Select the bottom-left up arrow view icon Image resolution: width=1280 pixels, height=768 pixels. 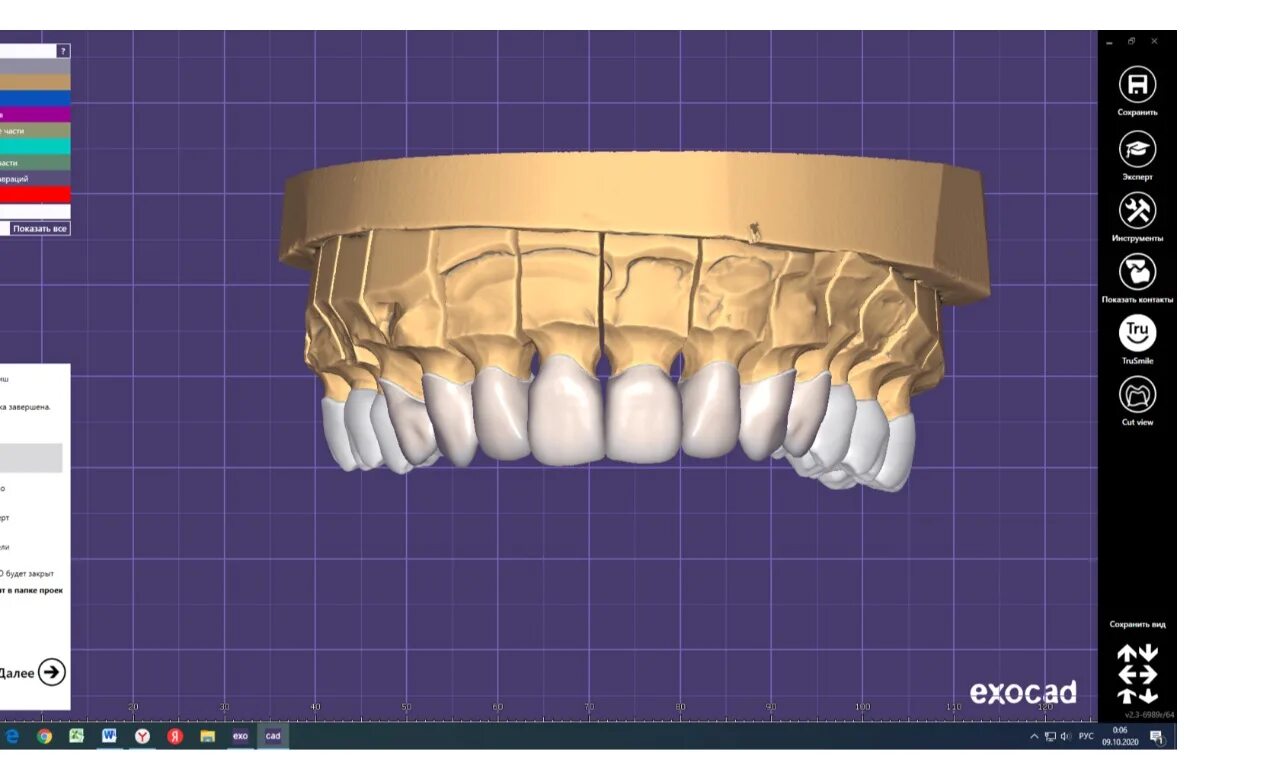tap(1126, 696)
